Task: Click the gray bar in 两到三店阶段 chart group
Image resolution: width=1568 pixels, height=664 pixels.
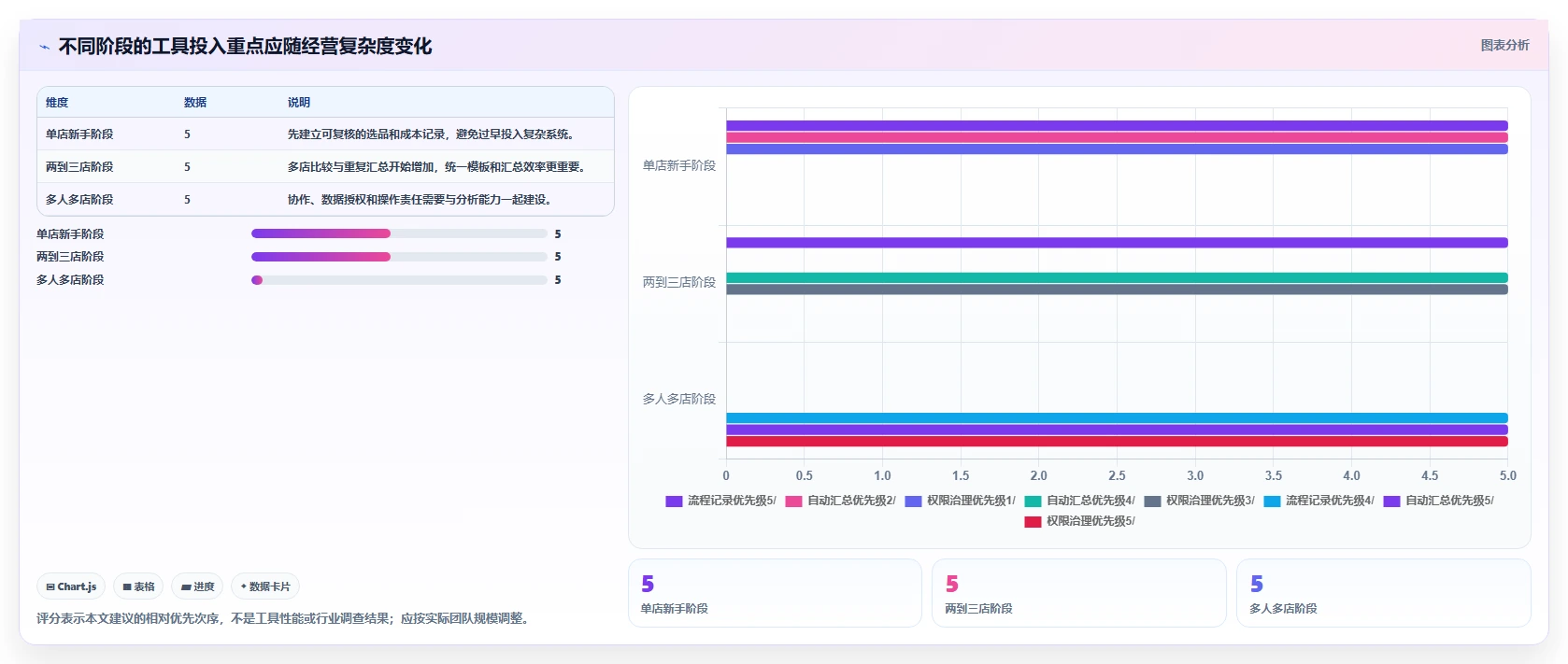Action: 1117,290
